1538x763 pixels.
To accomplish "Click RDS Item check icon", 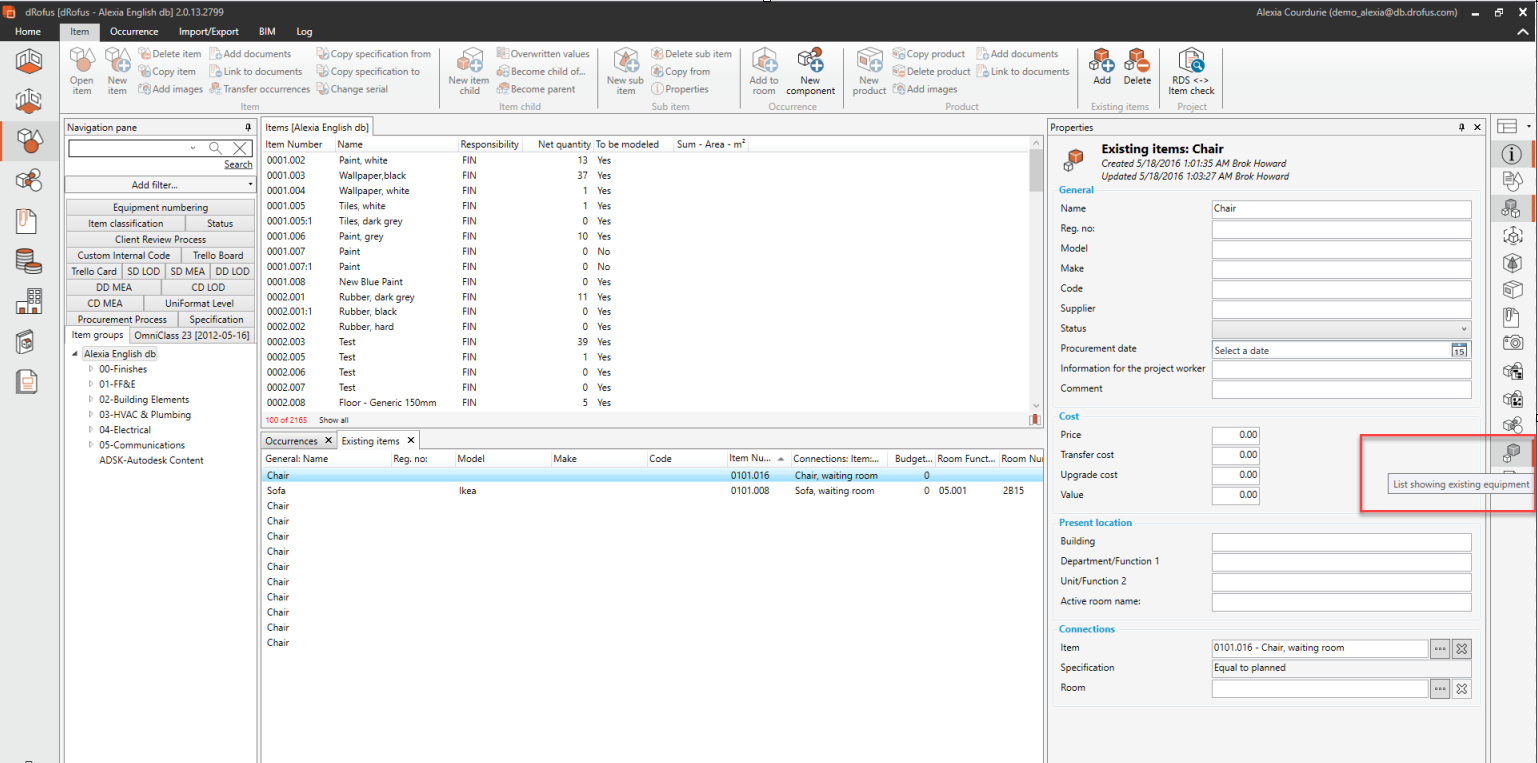I will point(1191,68).
